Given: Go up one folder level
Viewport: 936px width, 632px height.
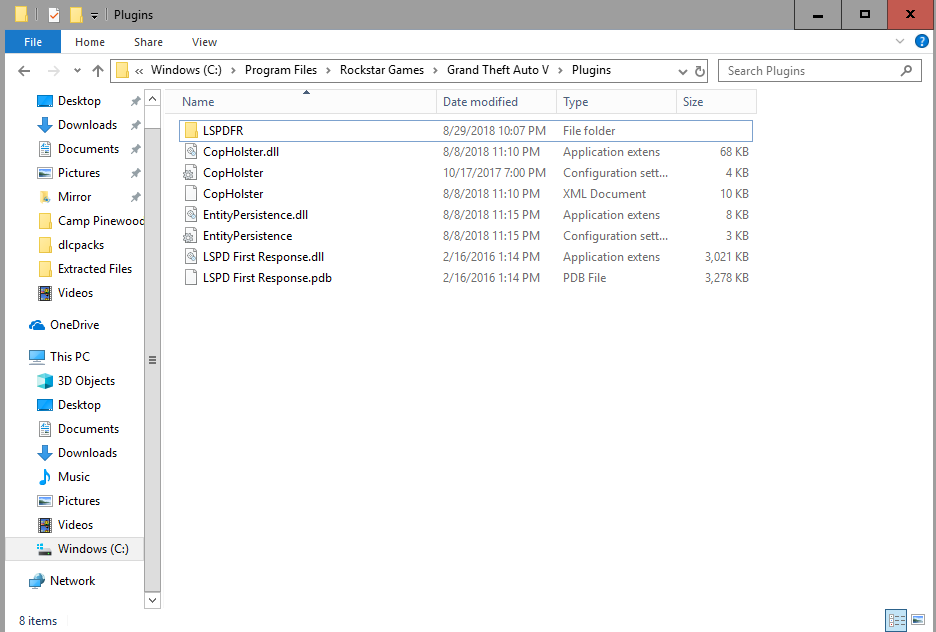Looking at the screenshot, I should click(98, 71).
